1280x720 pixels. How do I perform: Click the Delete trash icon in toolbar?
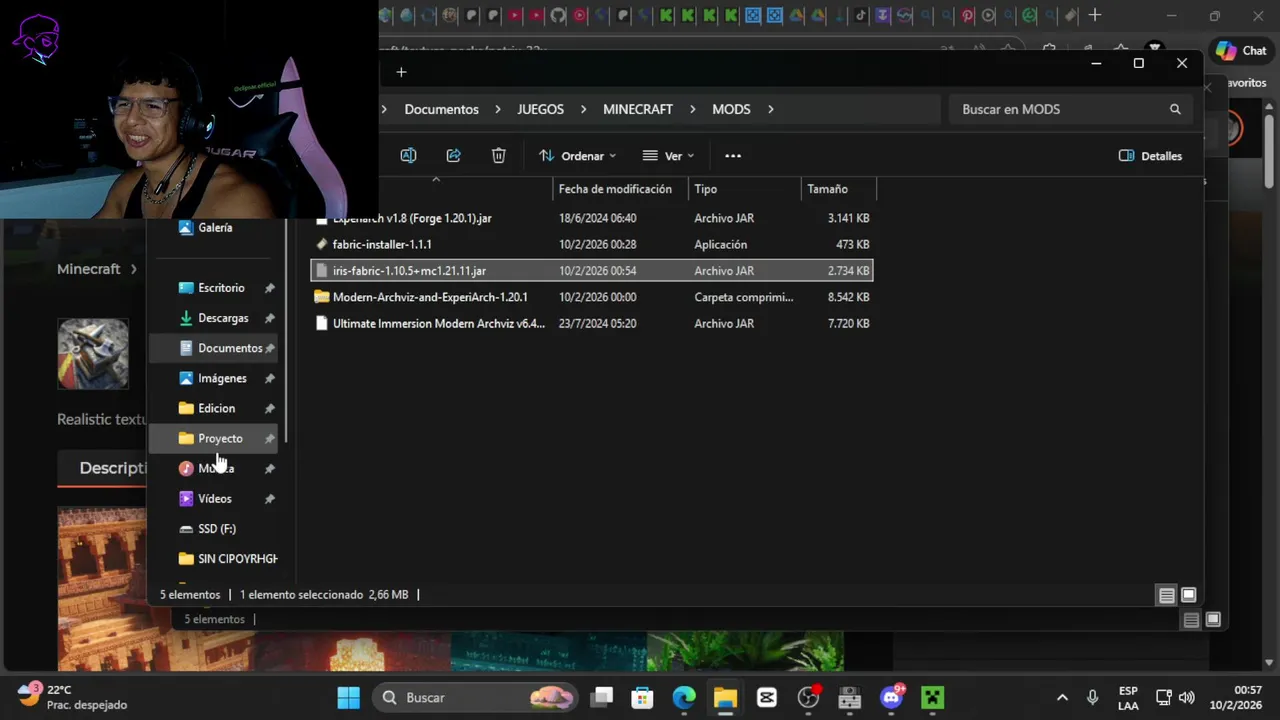point(498,155)
